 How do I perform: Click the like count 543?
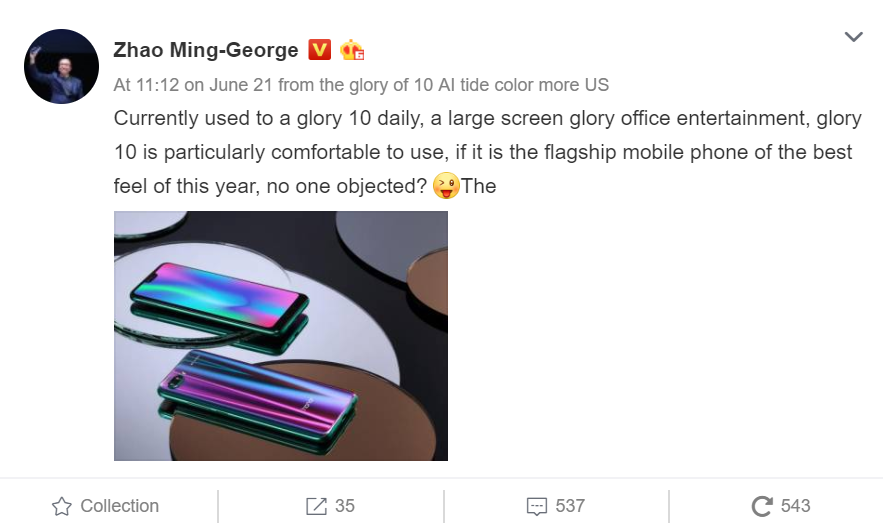pos(796,506)
